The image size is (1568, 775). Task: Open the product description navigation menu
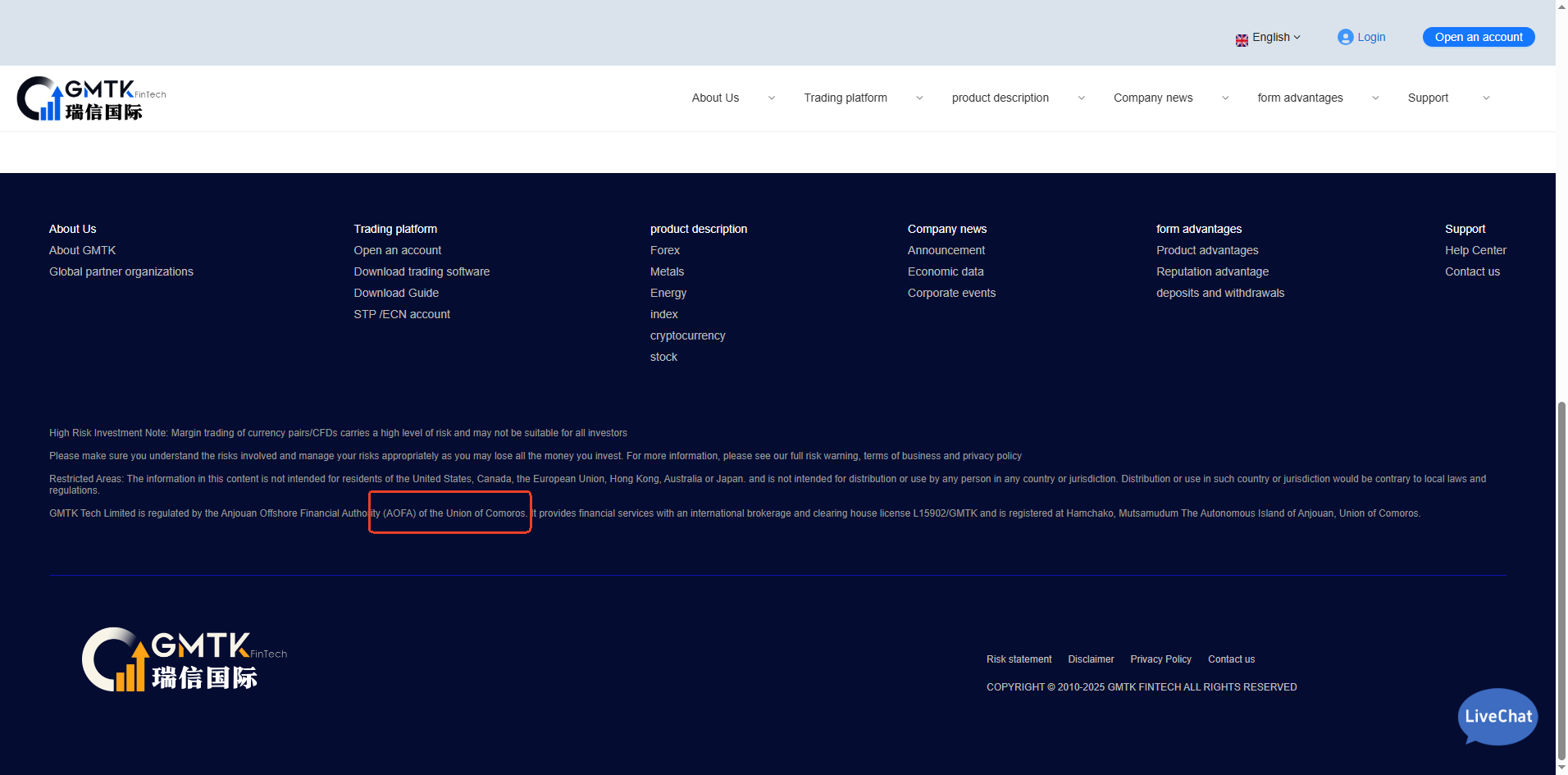point(1000,98)
